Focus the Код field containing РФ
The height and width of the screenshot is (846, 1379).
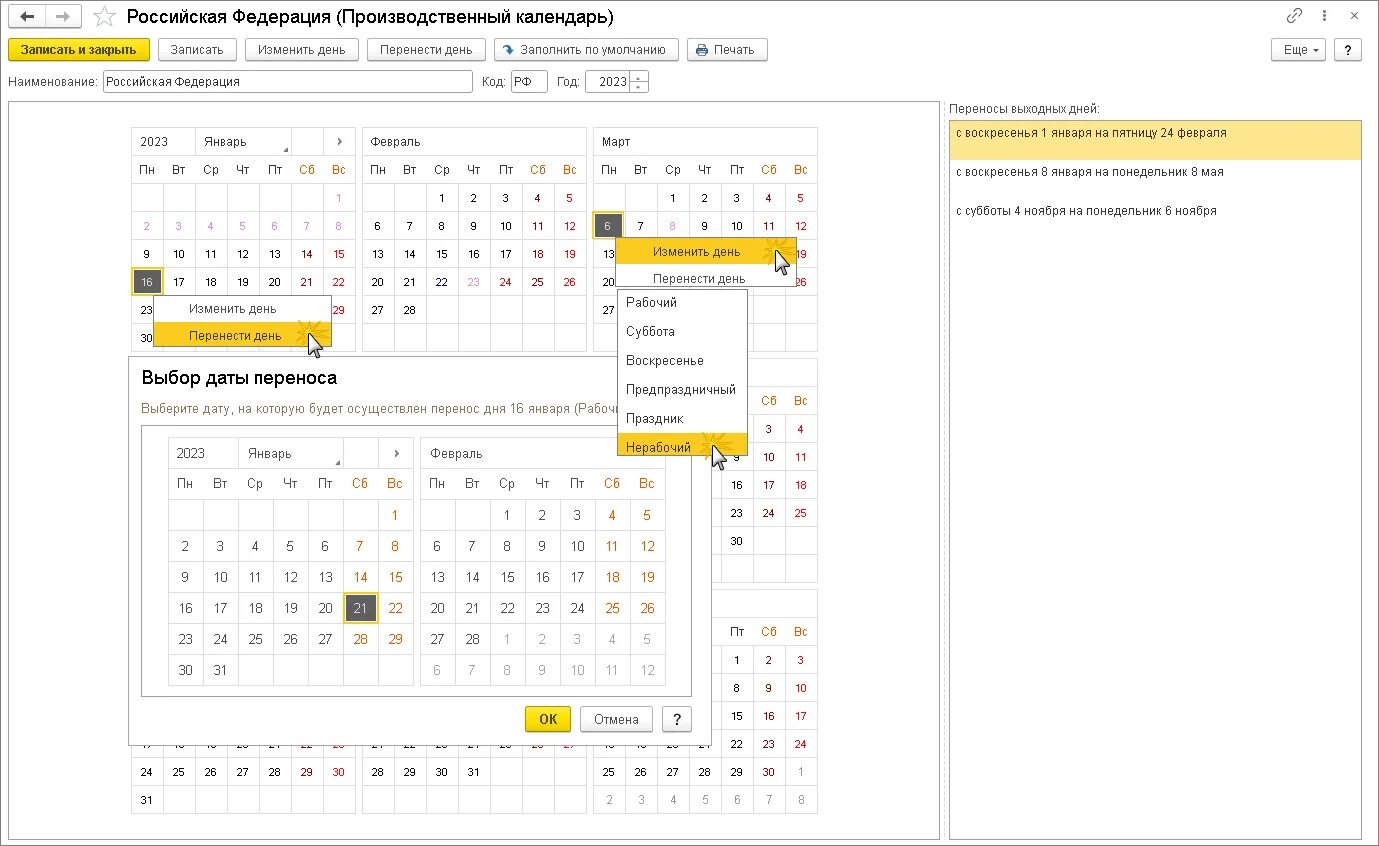pyautogui.click(x=529, y=82)
